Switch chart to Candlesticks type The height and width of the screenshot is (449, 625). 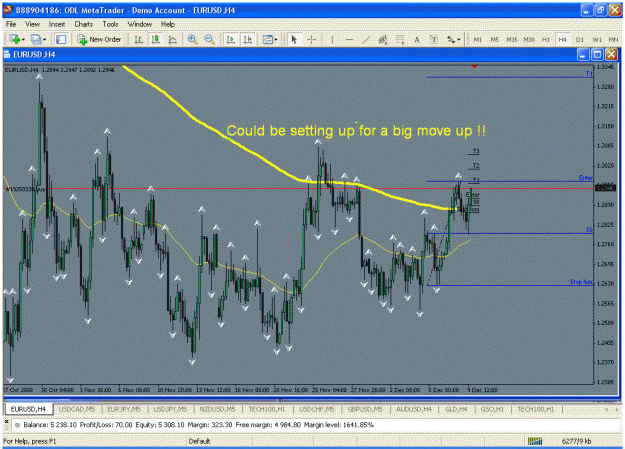click(x=155, y=39)
